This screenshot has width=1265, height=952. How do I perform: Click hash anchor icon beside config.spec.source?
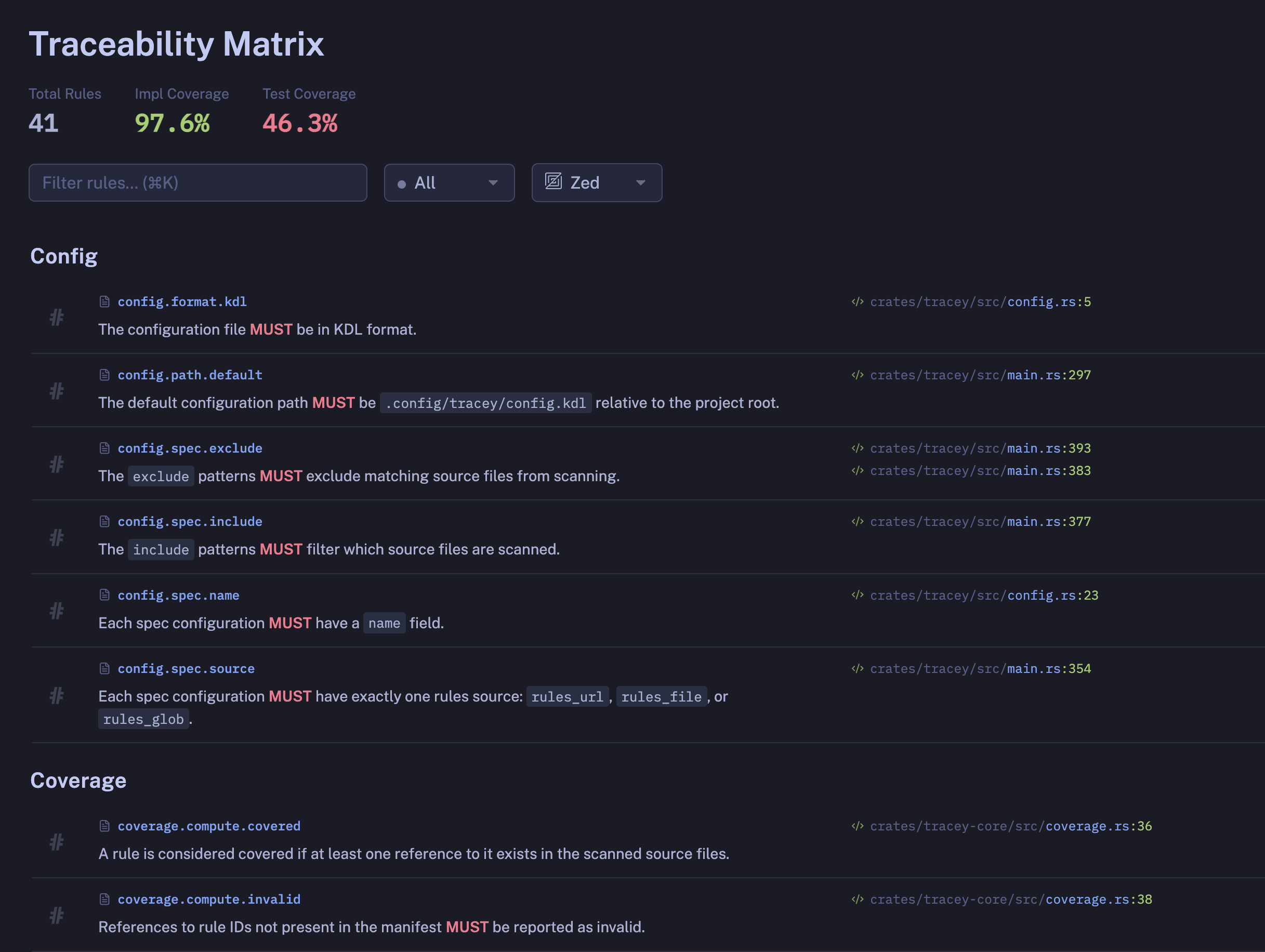coord(56,695)
